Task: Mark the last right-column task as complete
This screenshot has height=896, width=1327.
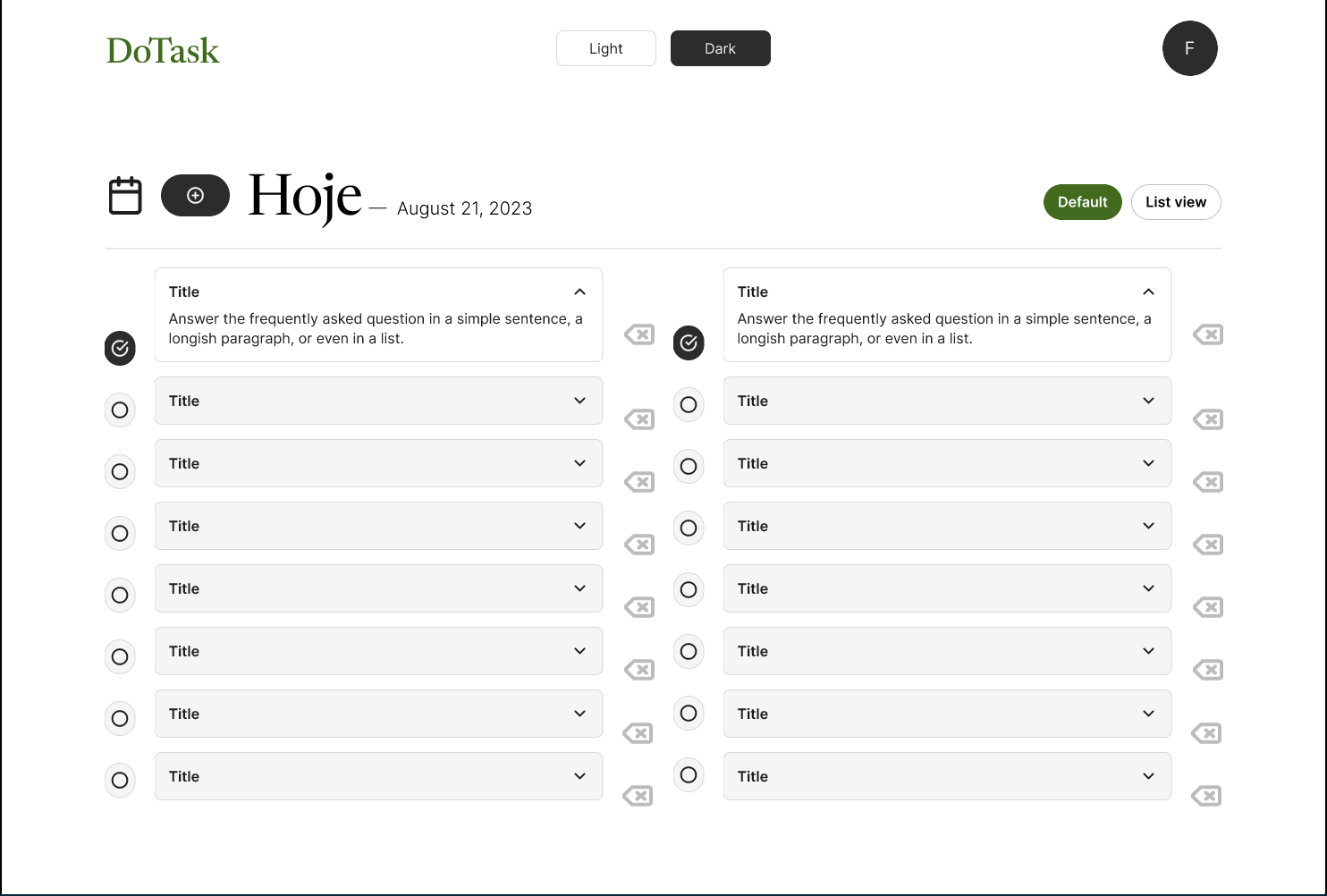Action: pyautogui.click(x=689, y=775)
